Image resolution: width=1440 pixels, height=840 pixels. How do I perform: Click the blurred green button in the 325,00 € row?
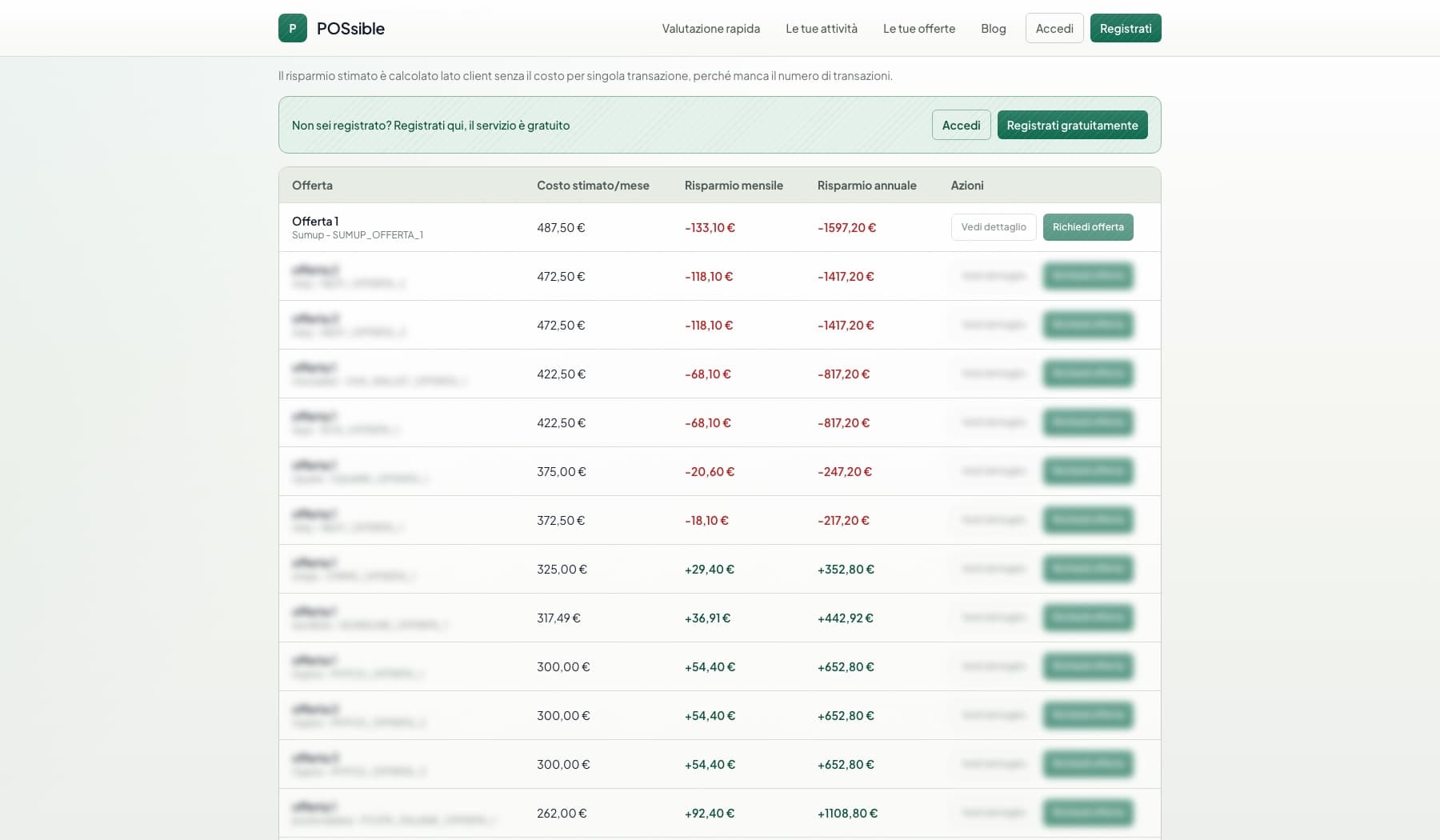coord(1088,569)
